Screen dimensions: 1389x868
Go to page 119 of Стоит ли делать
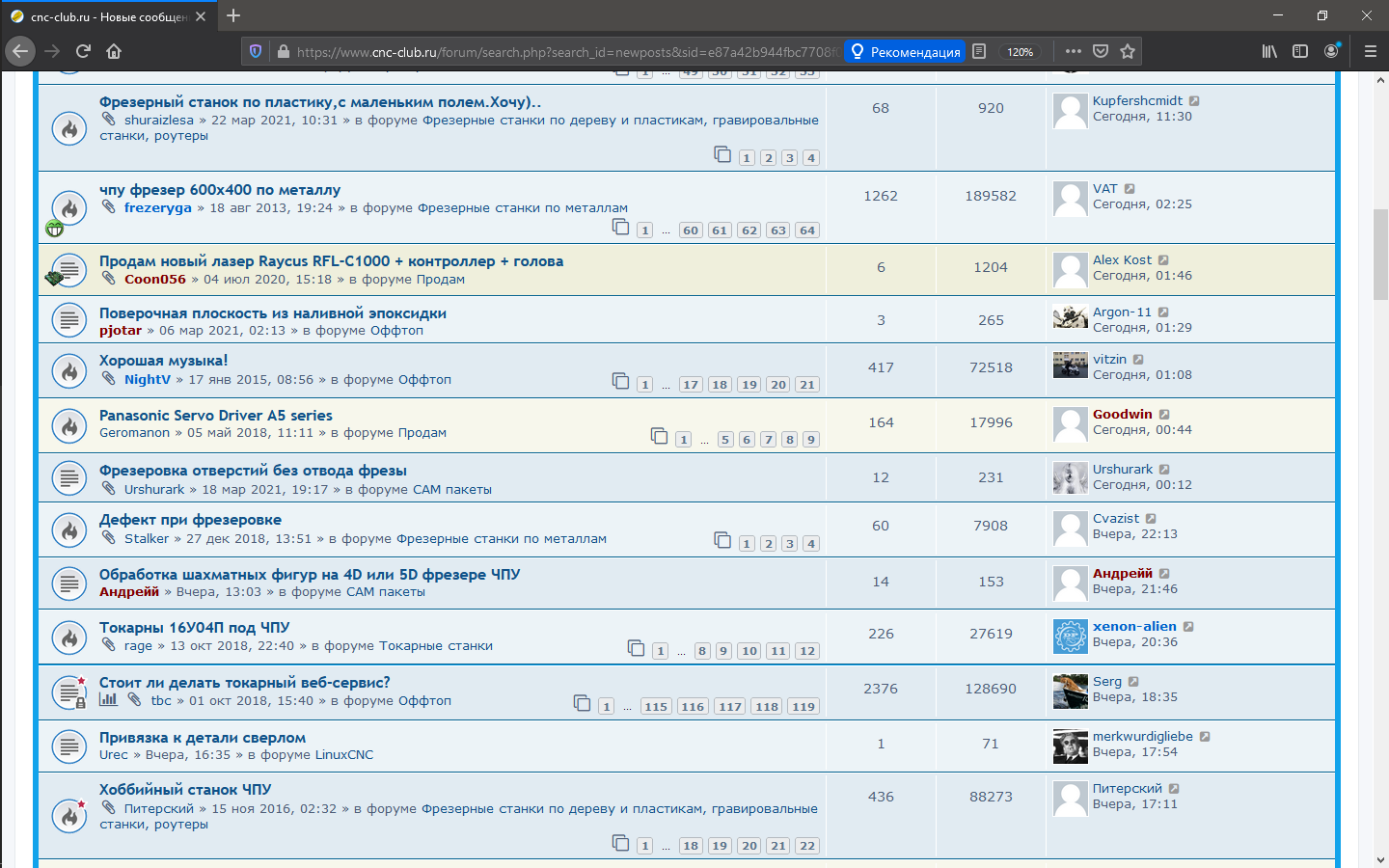tap(803, 707)
